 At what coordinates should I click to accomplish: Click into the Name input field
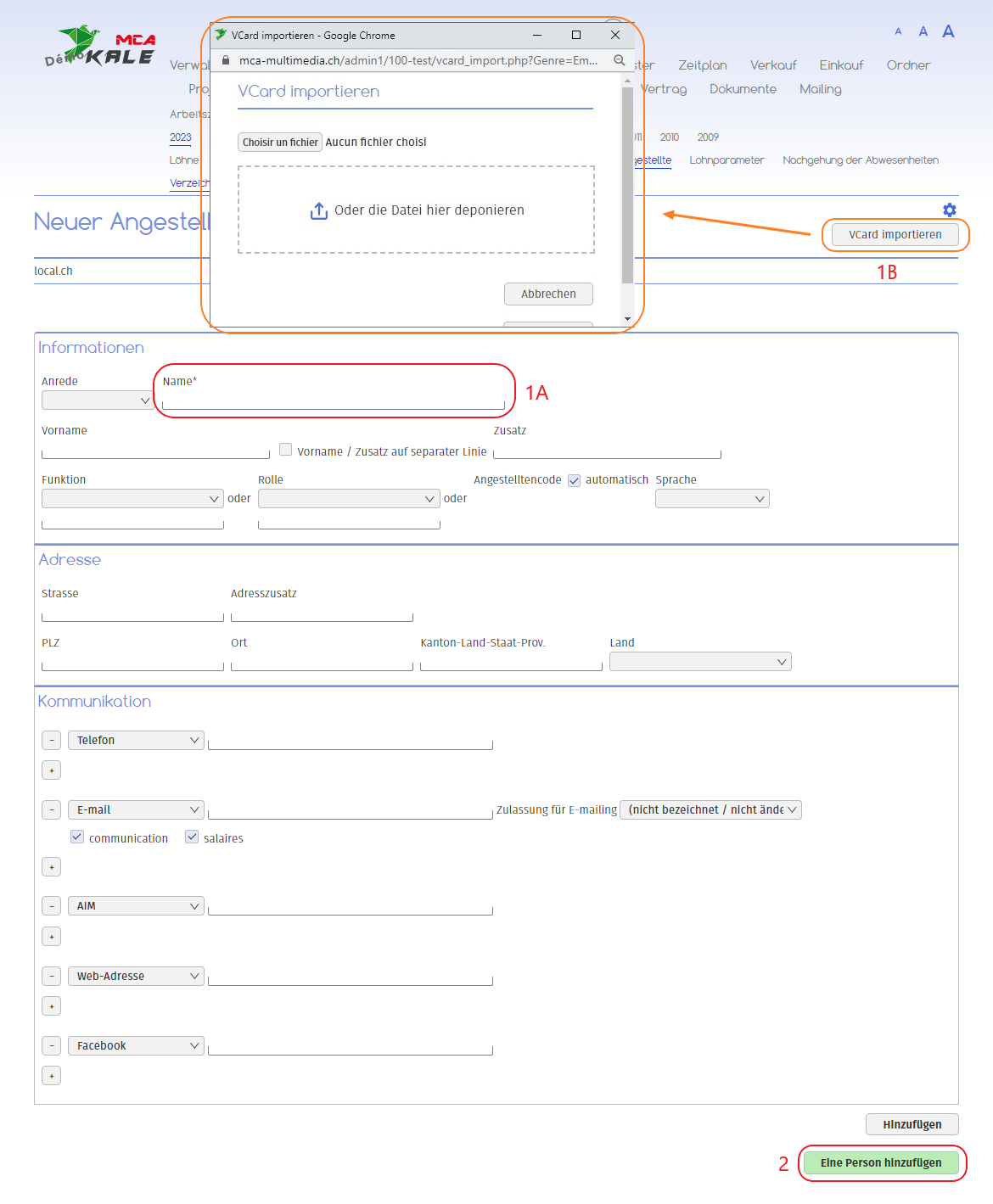(x=333, y=400)
